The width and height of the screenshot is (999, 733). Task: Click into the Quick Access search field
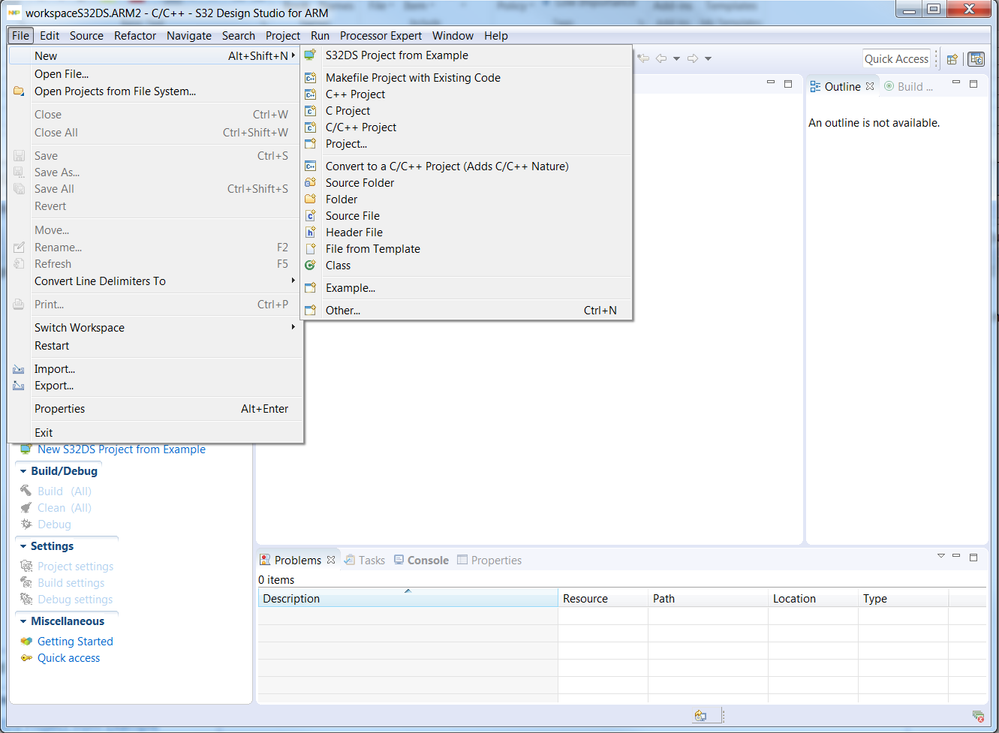coord(896,59)
